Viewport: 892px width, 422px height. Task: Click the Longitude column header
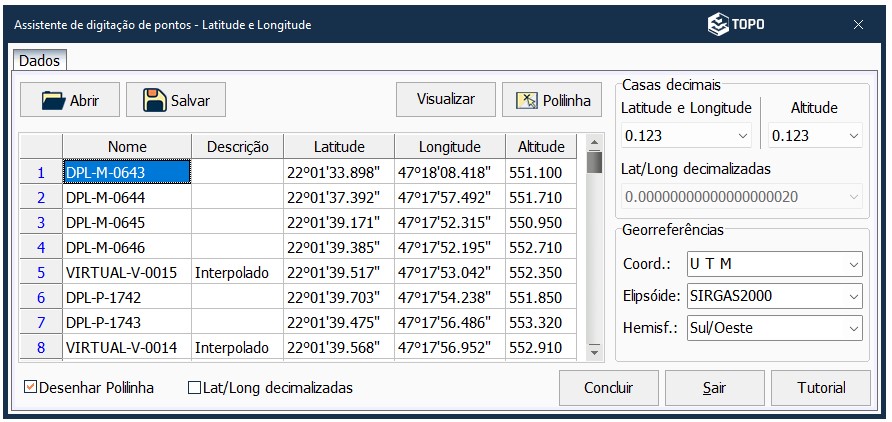449,147
